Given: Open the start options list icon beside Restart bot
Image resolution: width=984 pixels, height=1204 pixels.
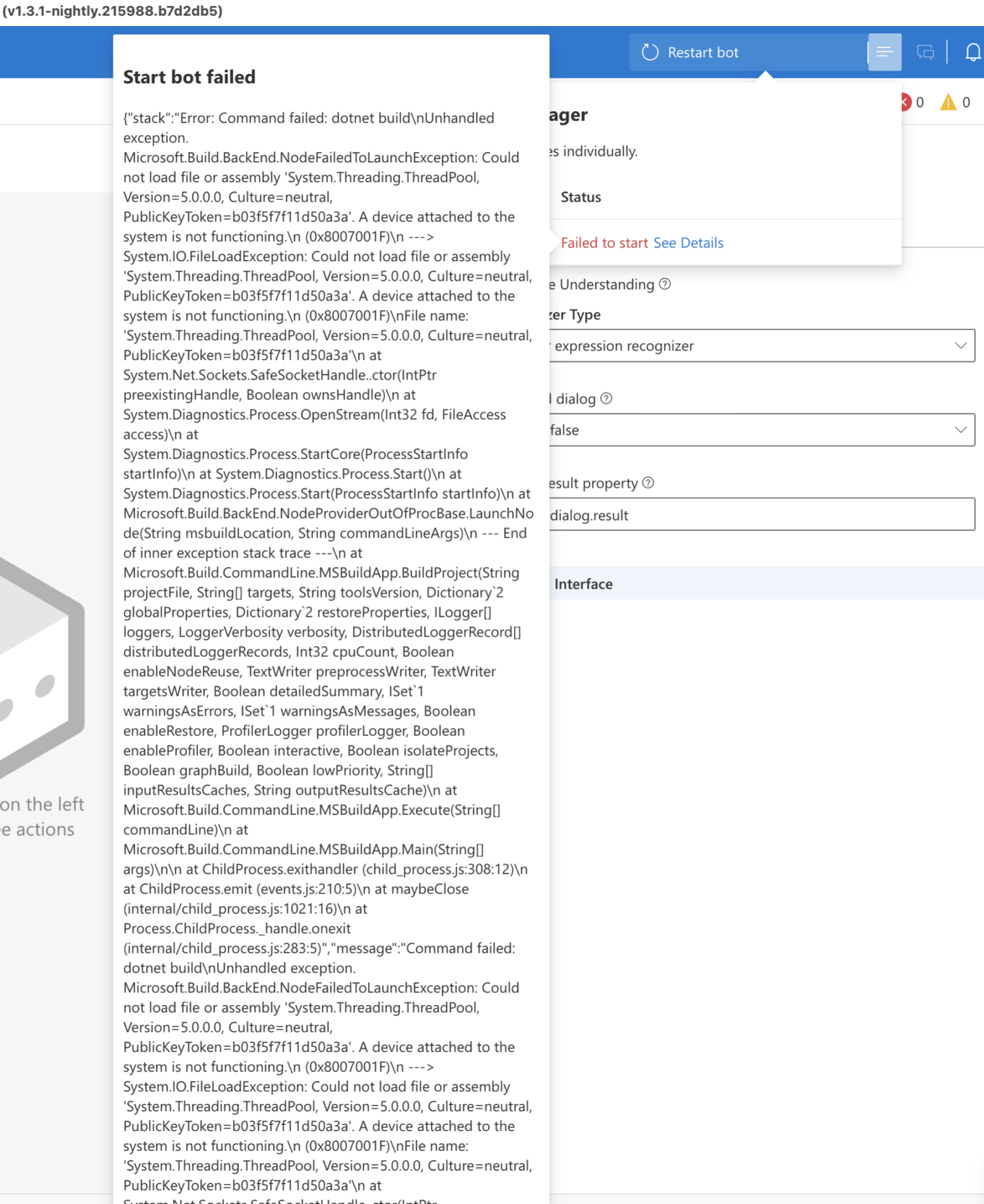Looking at the screenshot, I should (884, 52).
